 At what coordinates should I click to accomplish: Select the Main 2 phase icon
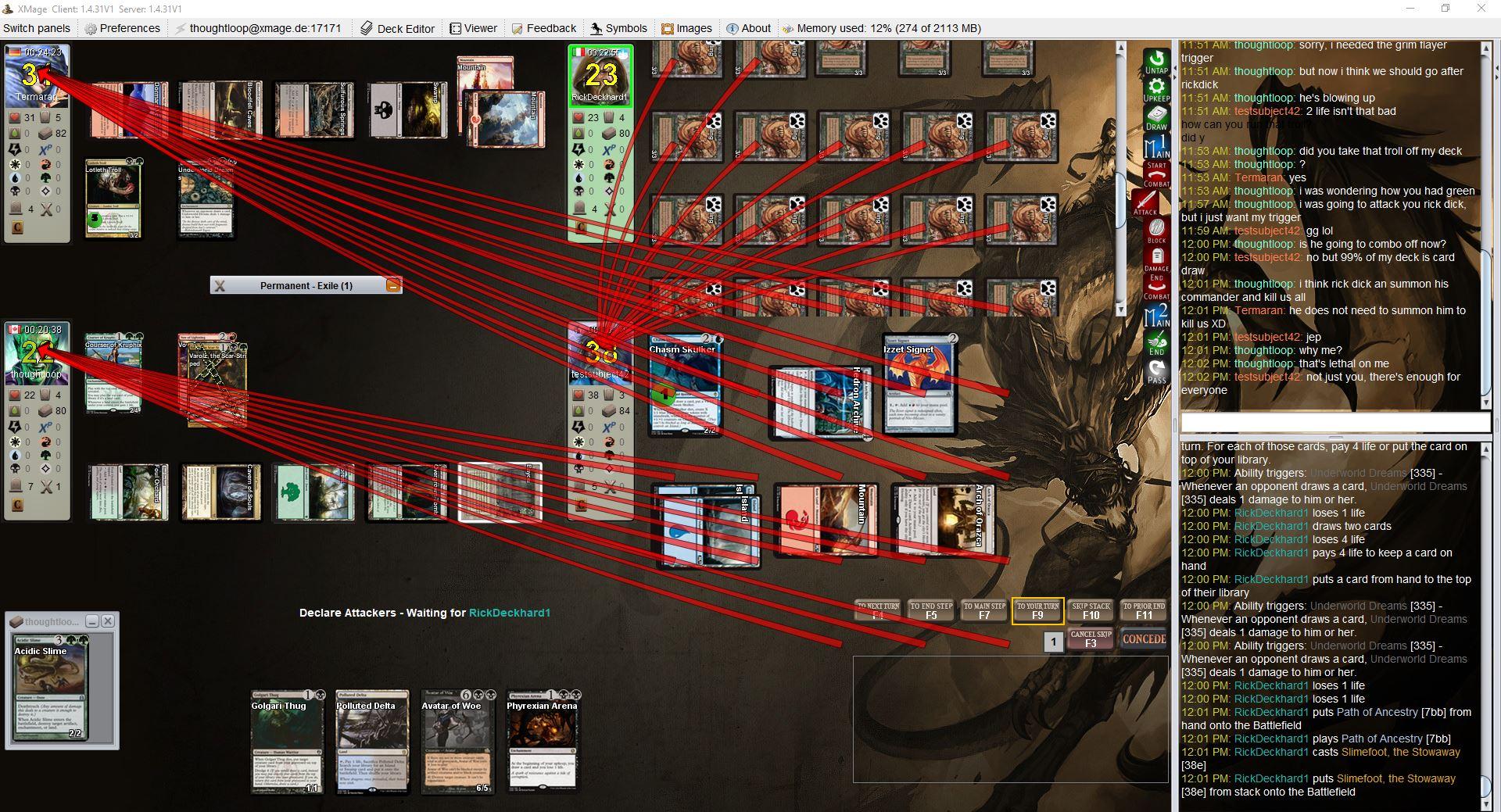pos(1156,316)
